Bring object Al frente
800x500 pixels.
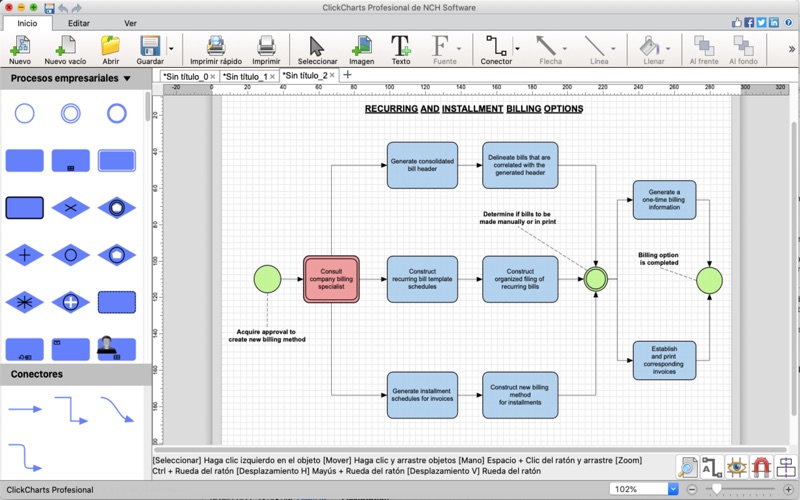tap(704, 49)
